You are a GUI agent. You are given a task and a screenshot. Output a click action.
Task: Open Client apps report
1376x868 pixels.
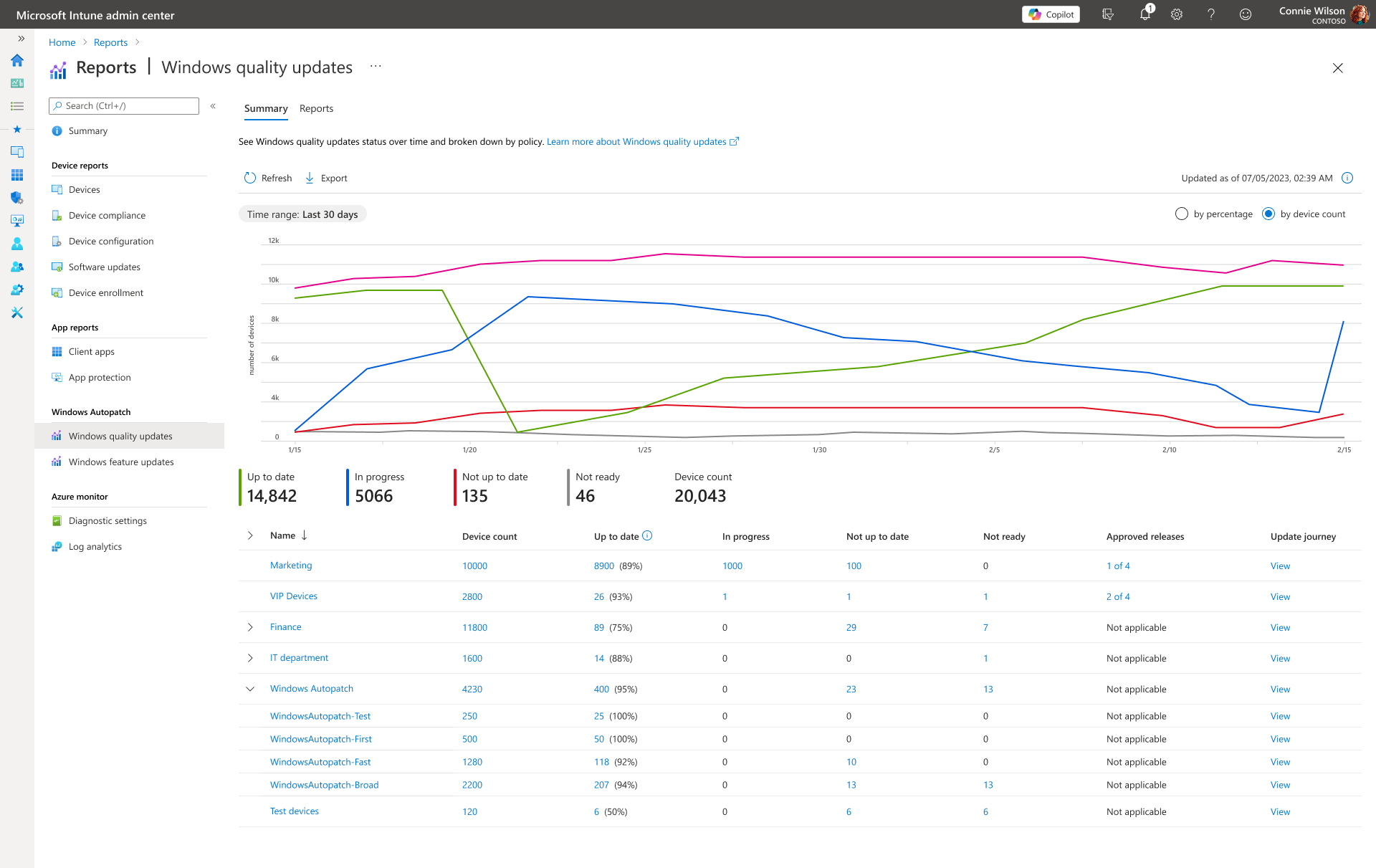point(91,352)
